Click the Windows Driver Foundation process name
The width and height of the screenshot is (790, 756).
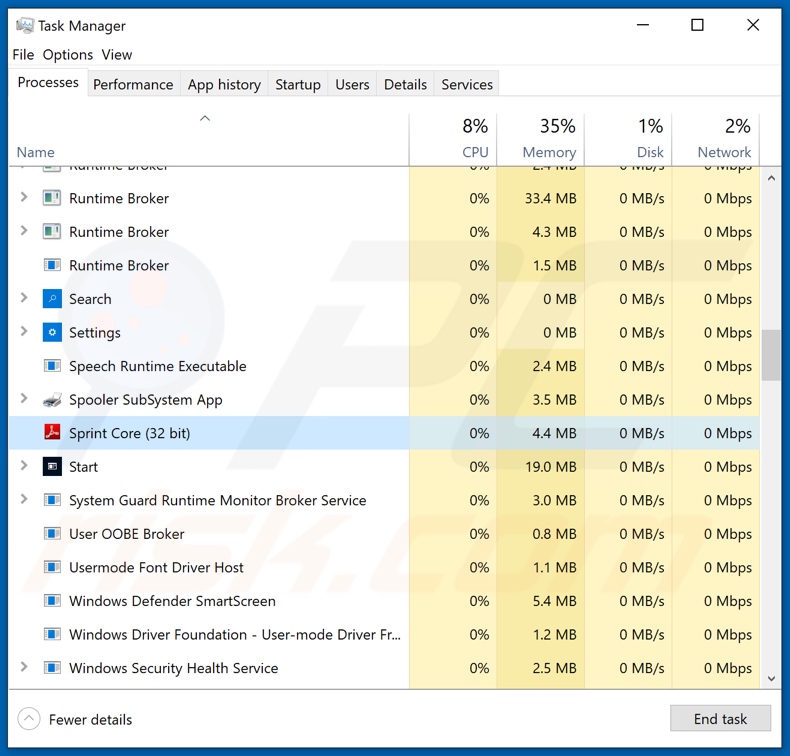[235, 634]
